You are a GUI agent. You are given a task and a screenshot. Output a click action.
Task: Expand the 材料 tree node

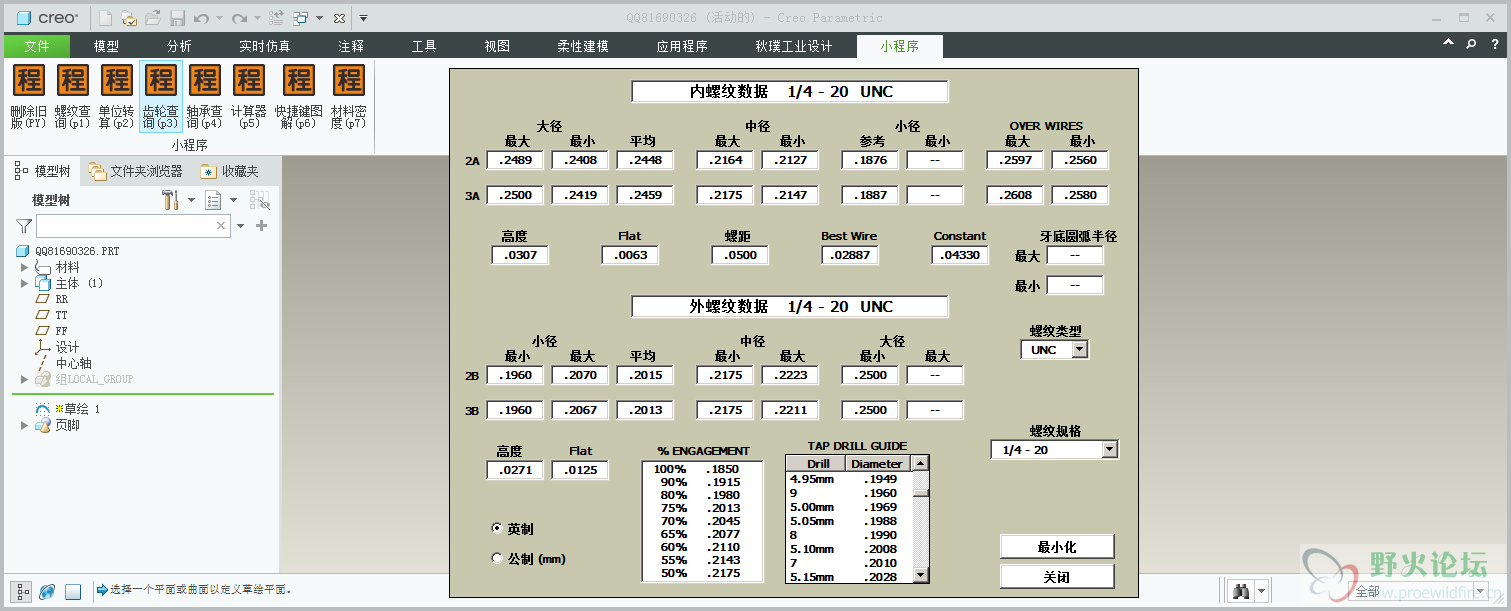(24, 267)
